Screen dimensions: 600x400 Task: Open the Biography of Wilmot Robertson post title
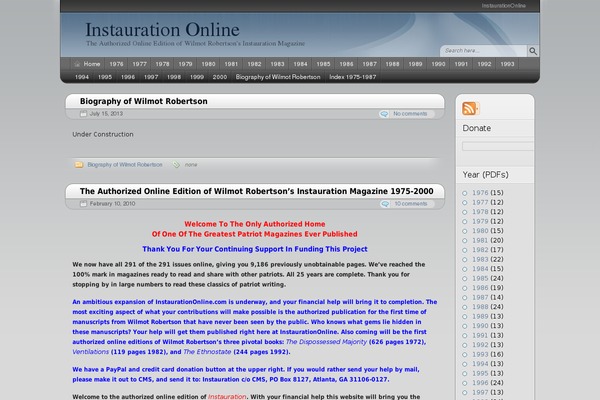coord(143,101)
